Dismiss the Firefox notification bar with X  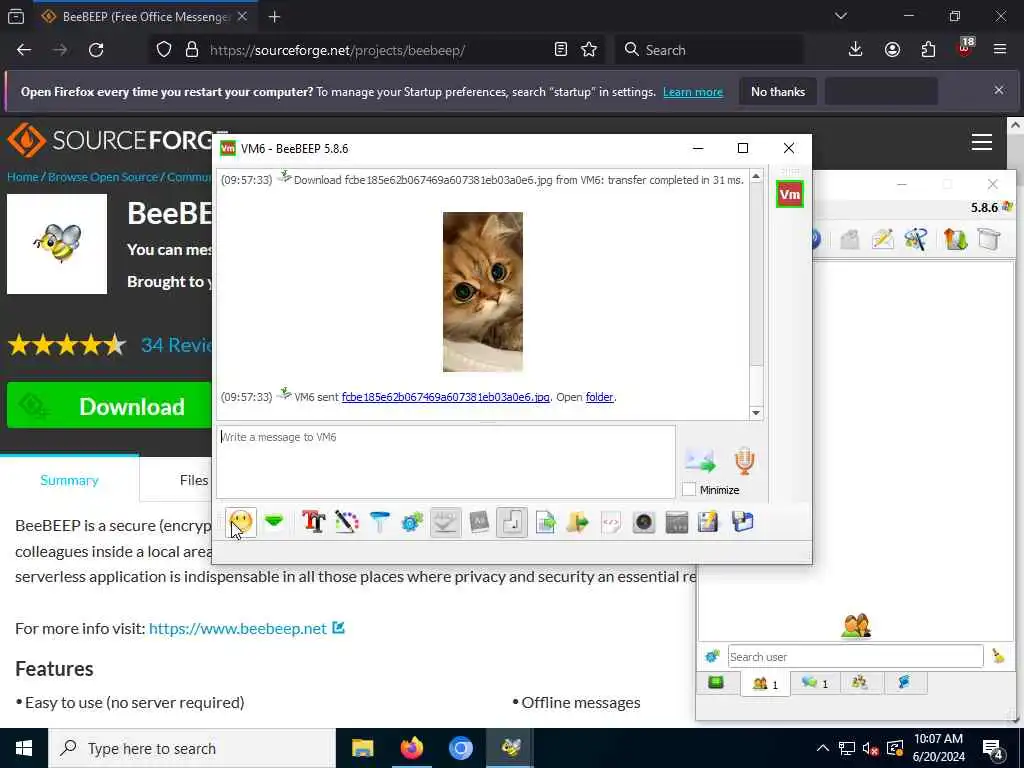click(x=999, y=90)
